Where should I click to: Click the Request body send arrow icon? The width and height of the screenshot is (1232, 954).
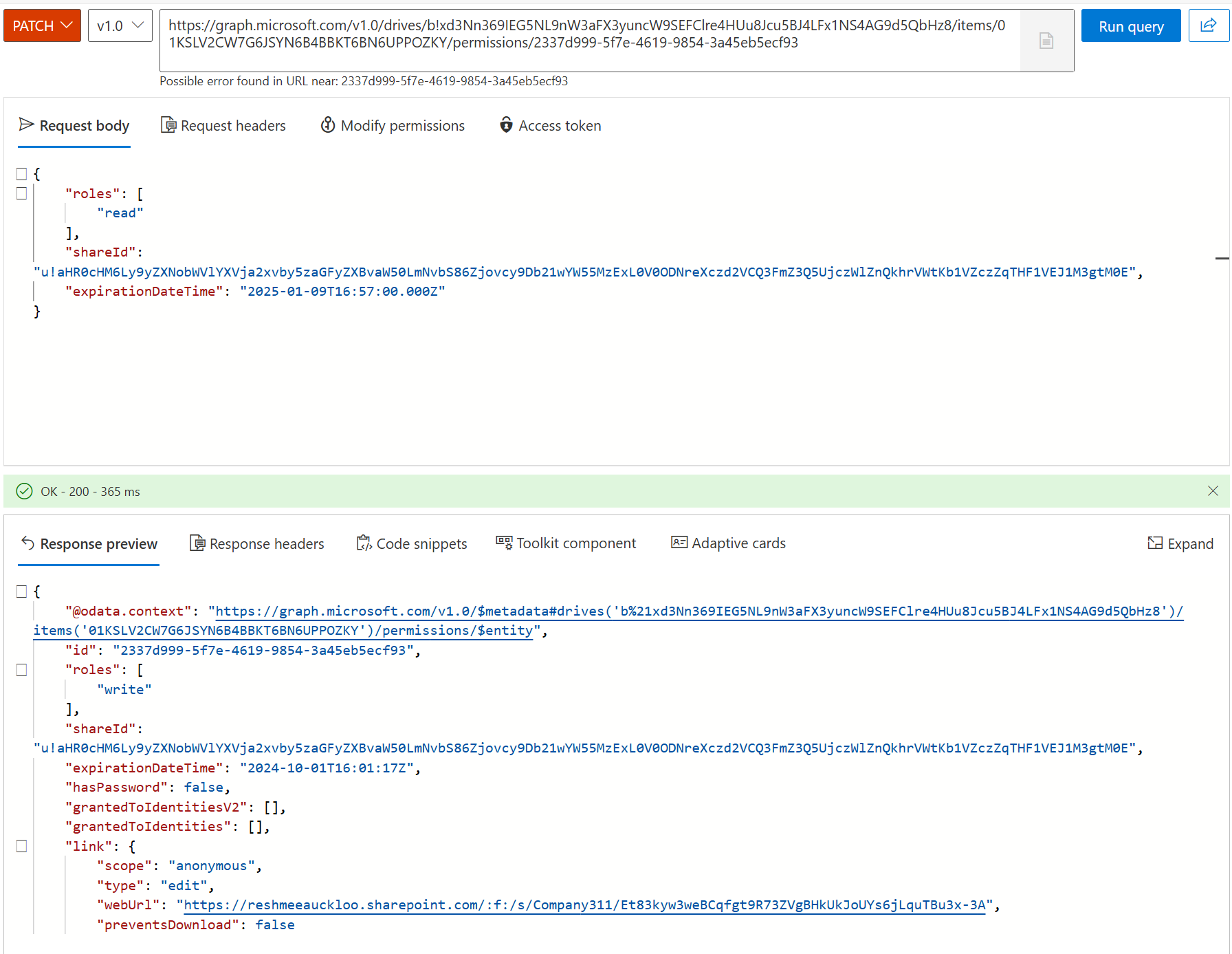[27, 124]
